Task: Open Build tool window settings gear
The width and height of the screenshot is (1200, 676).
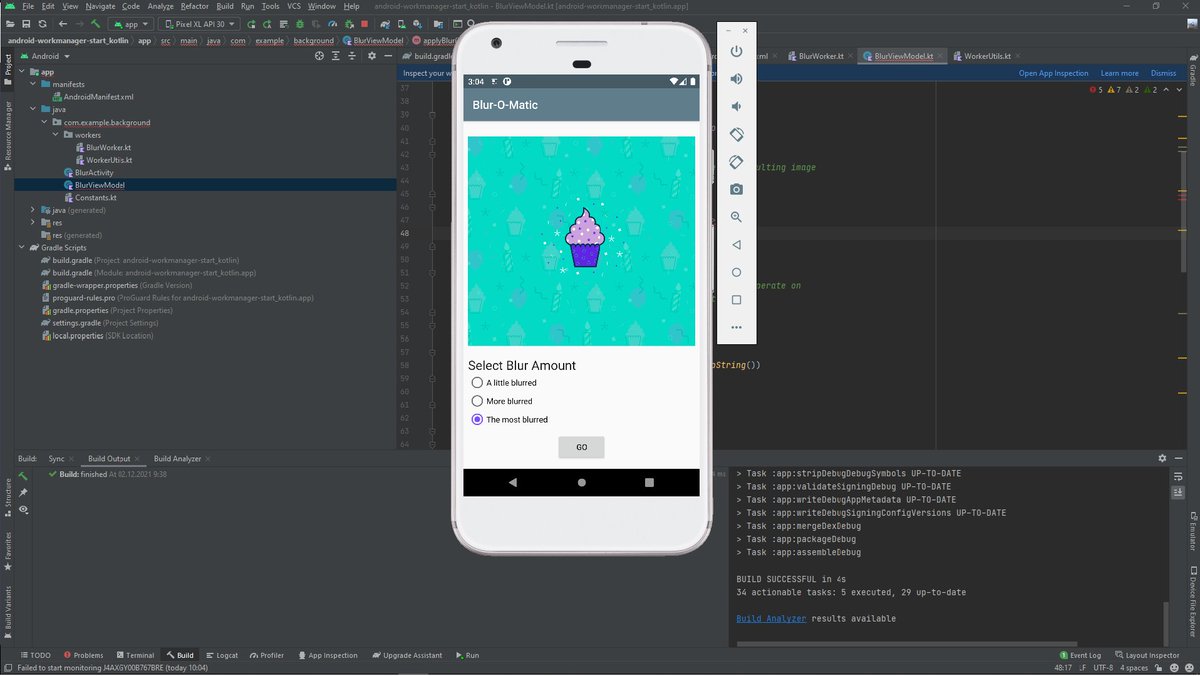Action: click(x=1162, y=458)
